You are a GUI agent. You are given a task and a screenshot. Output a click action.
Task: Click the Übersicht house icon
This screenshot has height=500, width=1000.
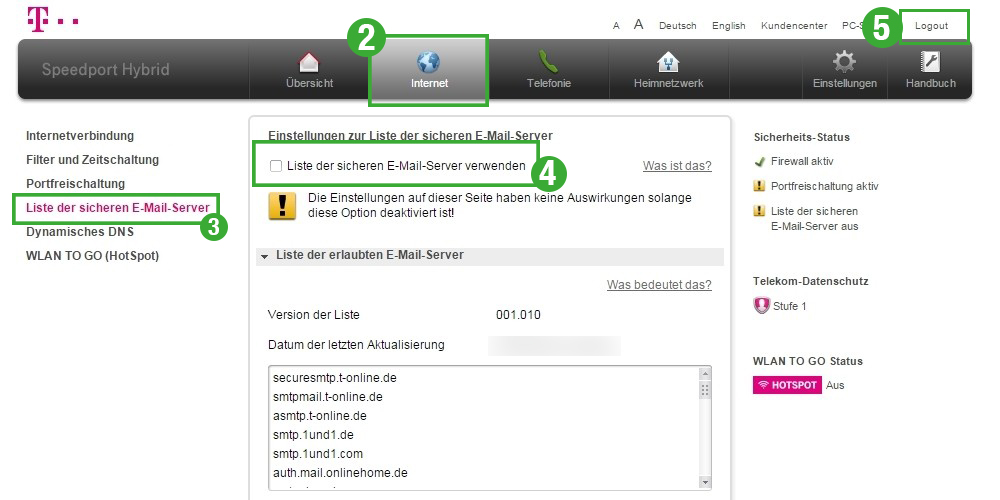[x=309, y=63]
